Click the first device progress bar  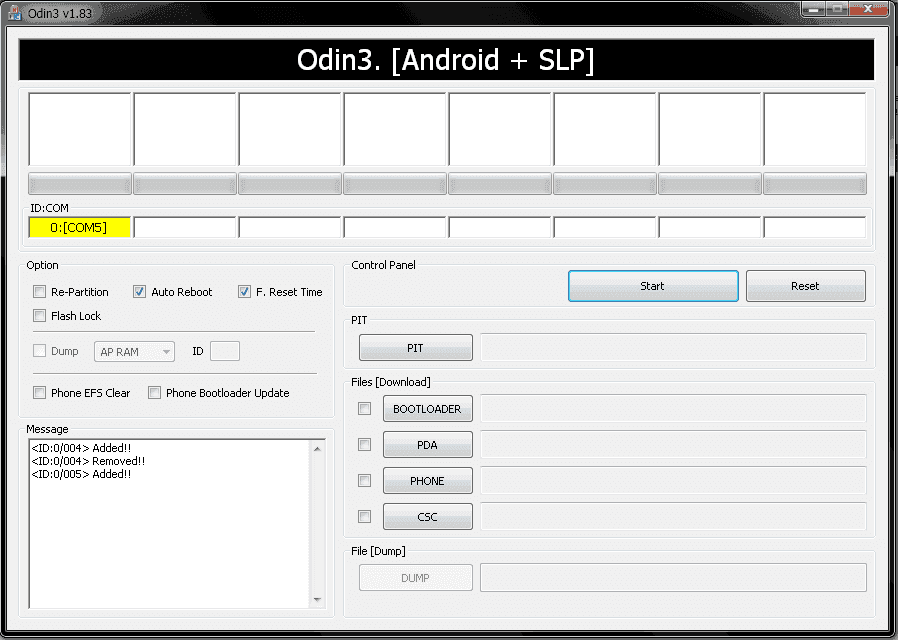click(80, 184)
